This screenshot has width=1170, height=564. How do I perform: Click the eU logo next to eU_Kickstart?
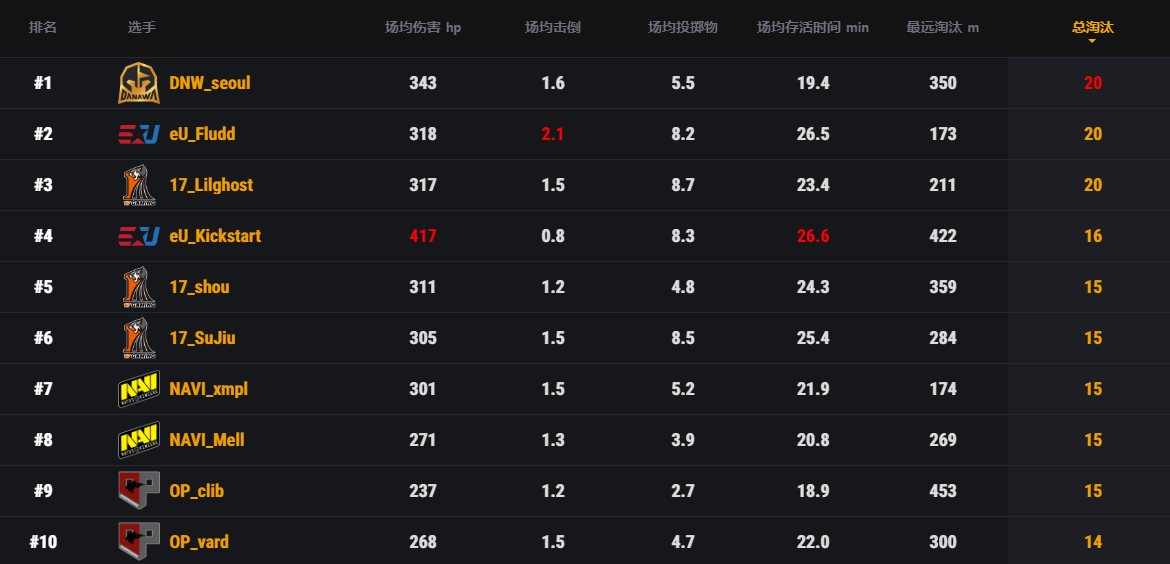click(138, 236)
